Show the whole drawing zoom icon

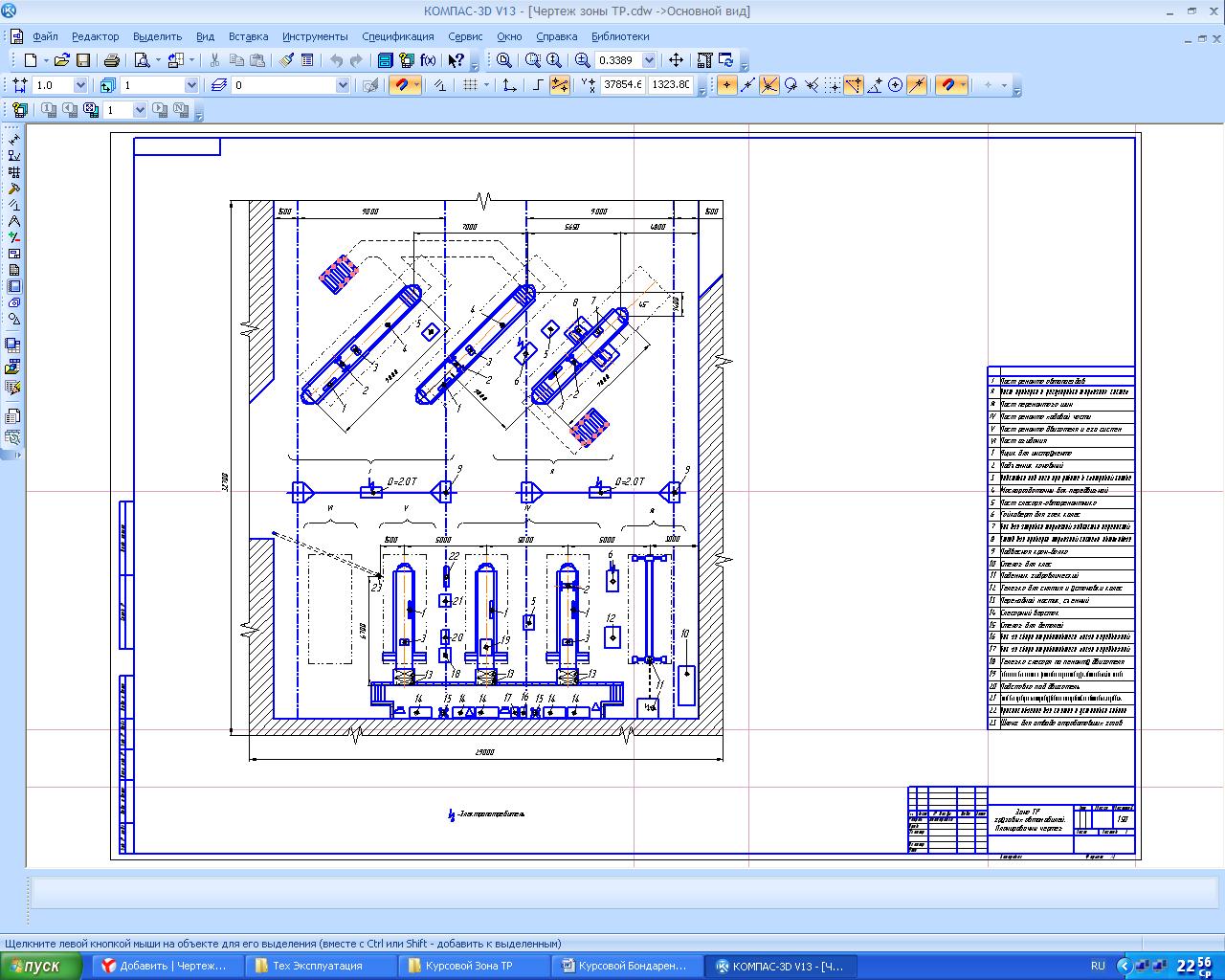[x=503, y=59]
